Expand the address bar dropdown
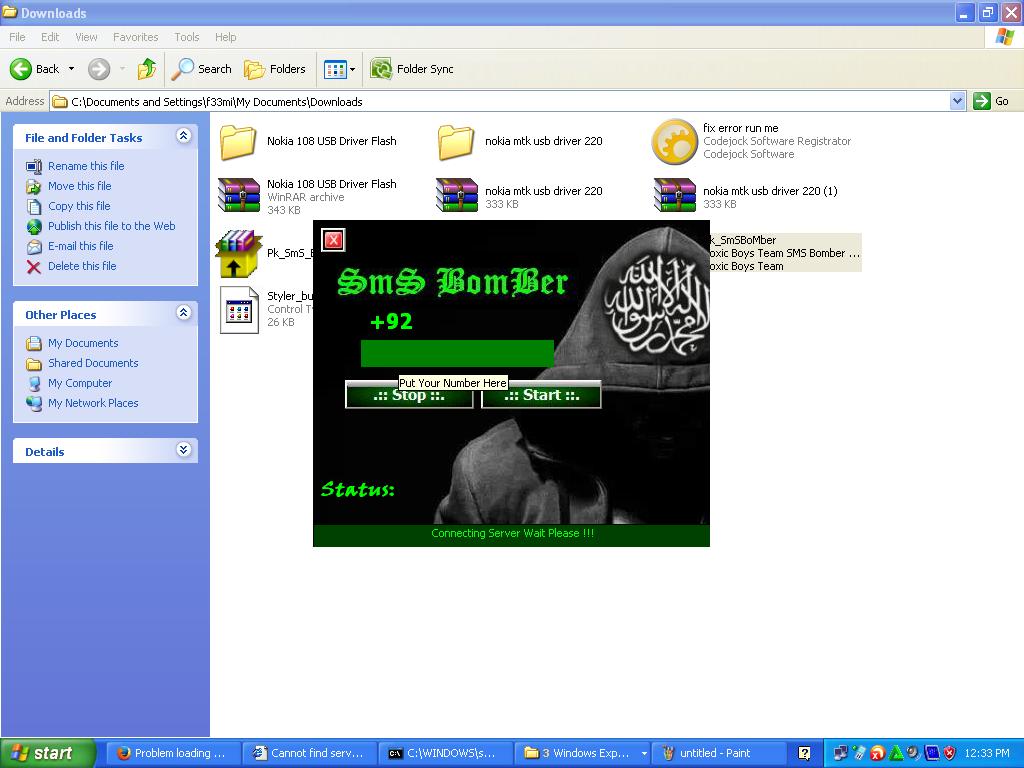The image size is (1024, 768). tap(957, 101)
